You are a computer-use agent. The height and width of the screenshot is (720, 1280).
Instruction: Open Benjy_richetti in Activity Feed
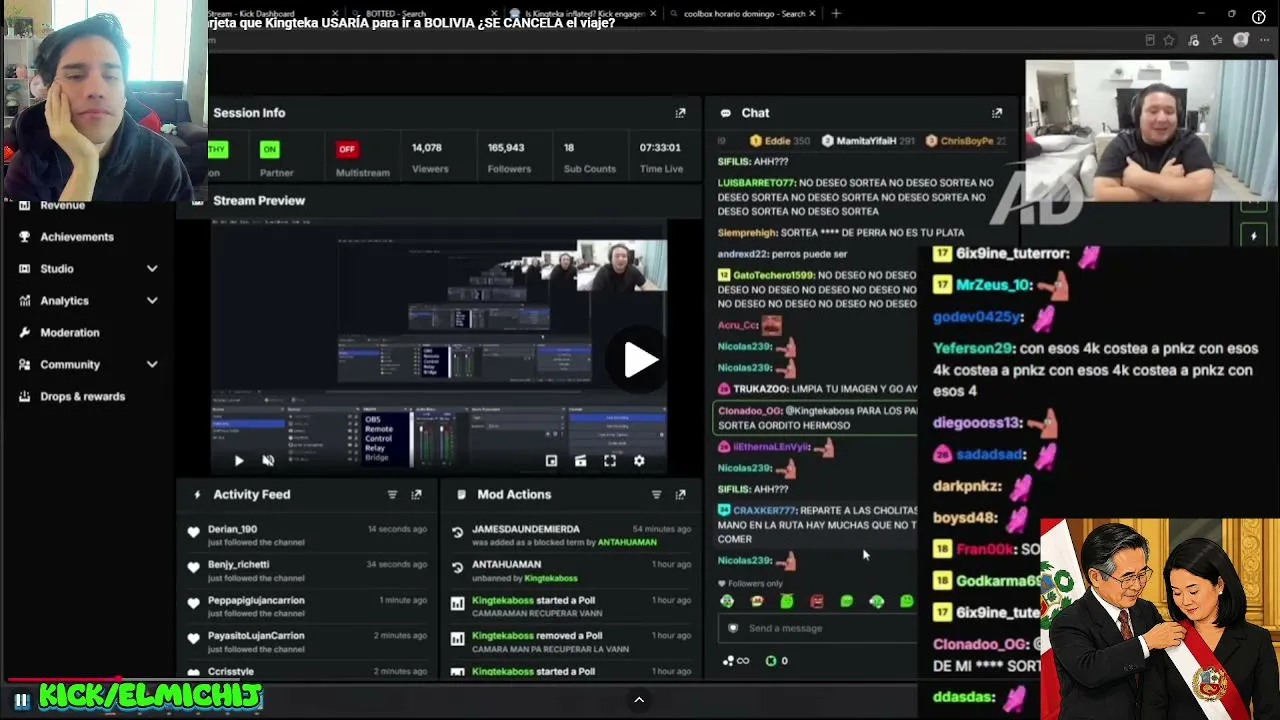coord(238,565)
